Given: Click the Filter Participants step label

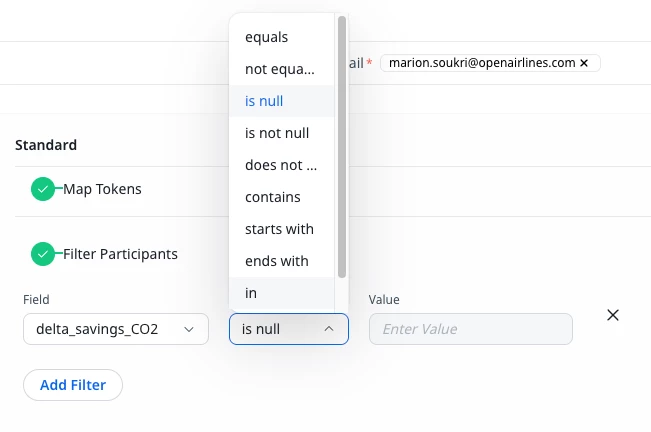Looking at the screenshot, I should pyautogui.click(x=120, y=254).
